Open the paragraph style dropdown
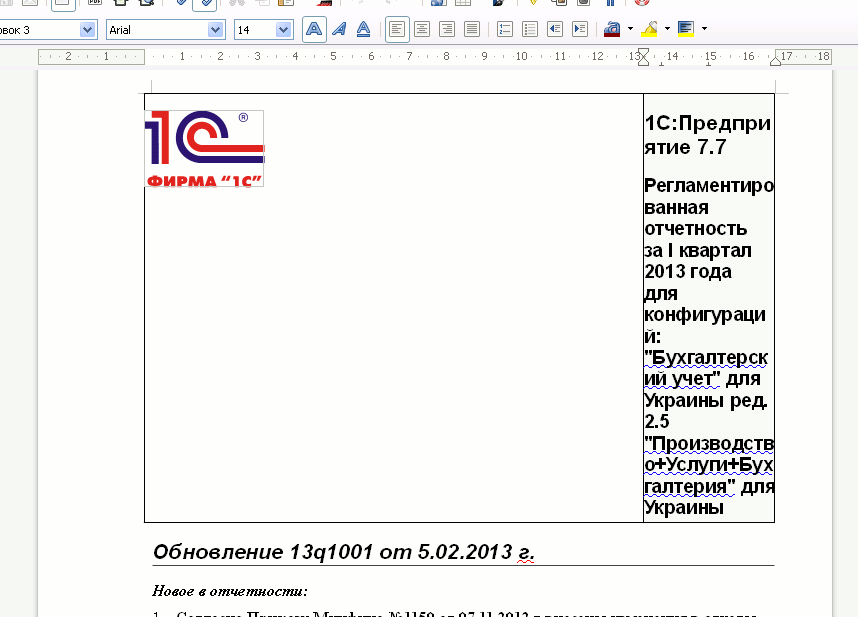858x617 pixels. pos(87,30)
